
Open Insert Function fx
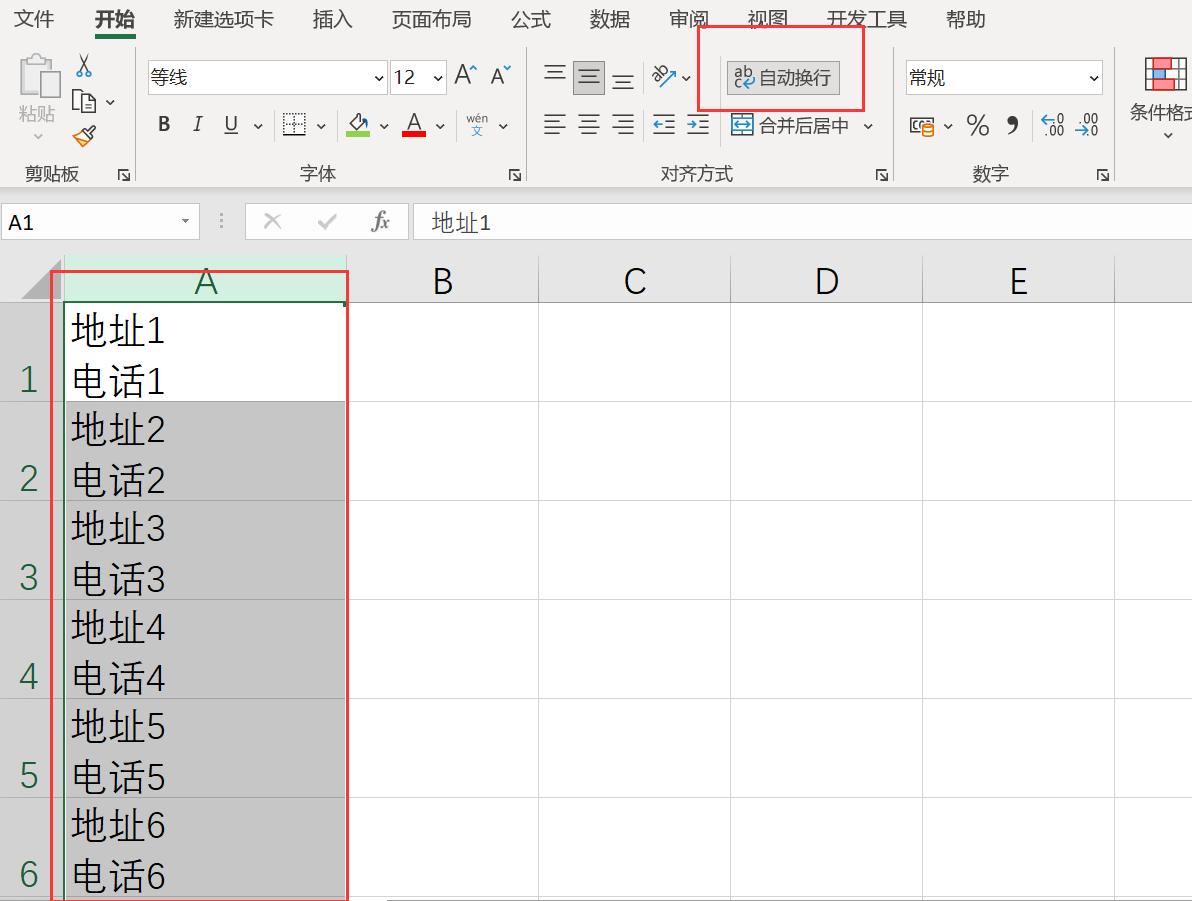[x=380, y=222]
